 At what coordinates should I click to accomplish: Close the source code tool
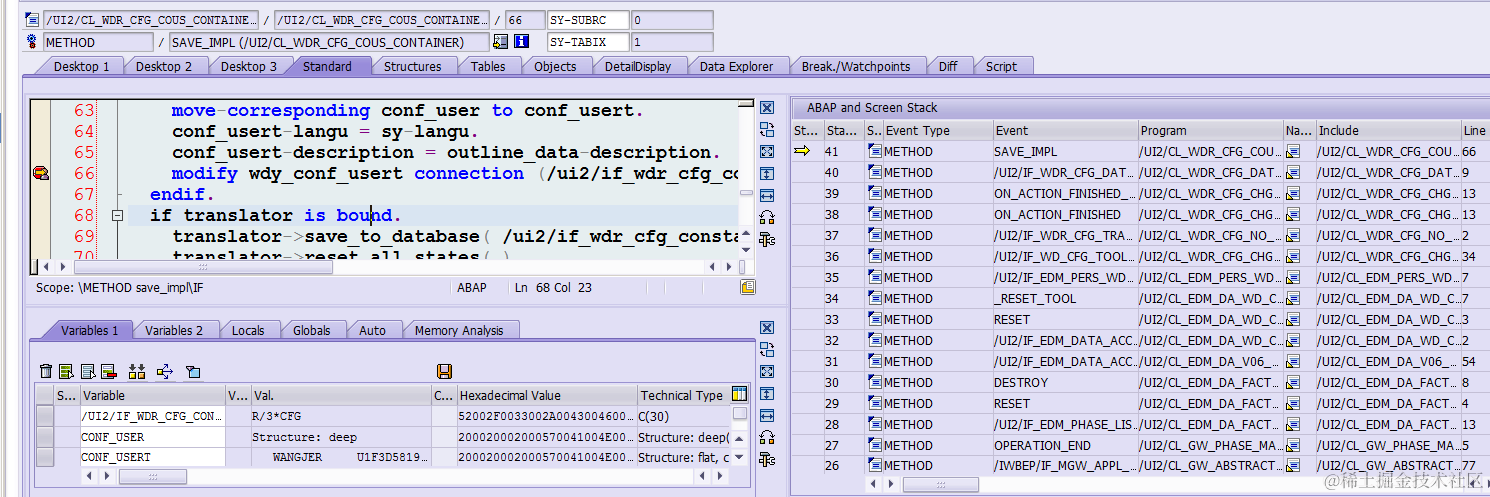tap(767, 108)
